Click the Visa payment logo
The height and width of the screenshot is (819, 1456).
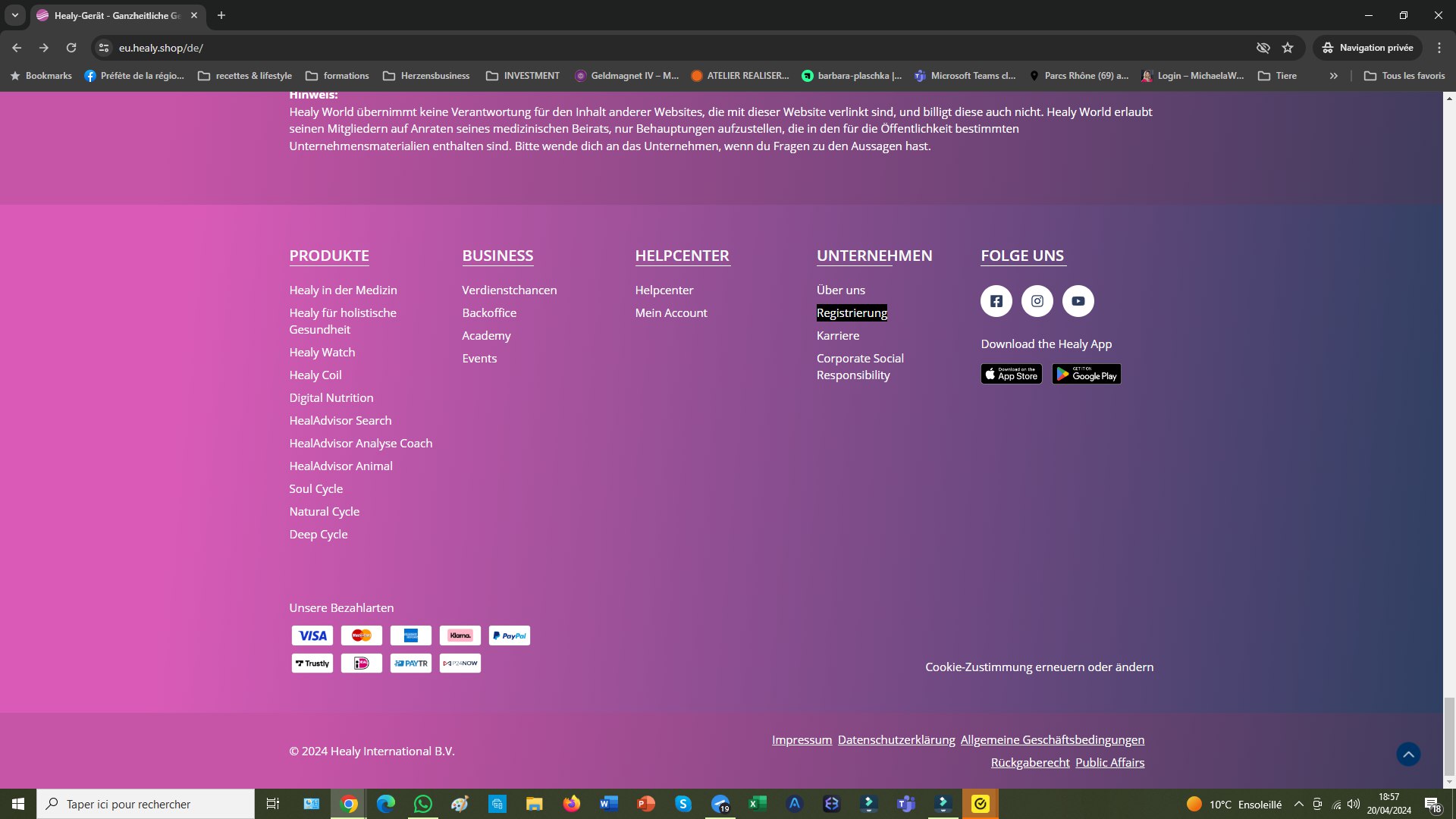click(x=312, y=635)
